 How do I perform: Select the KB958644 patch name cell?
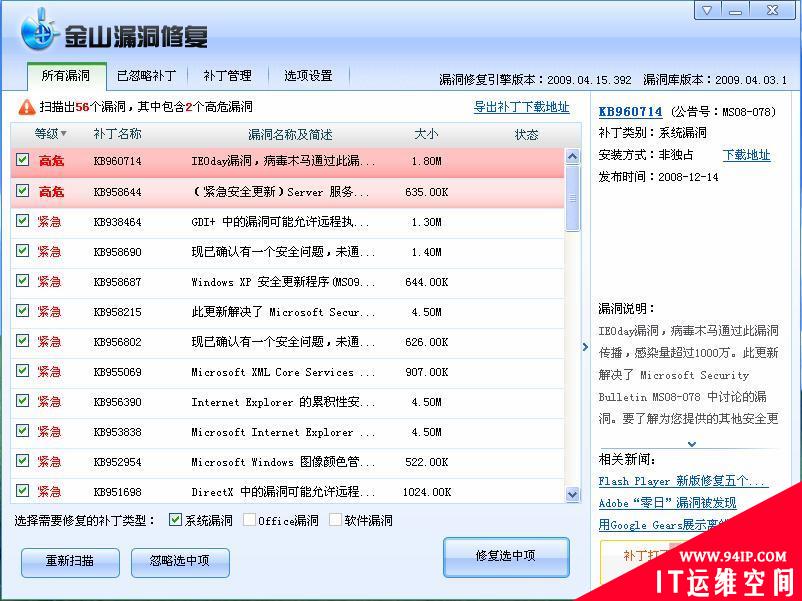[118, 192]
